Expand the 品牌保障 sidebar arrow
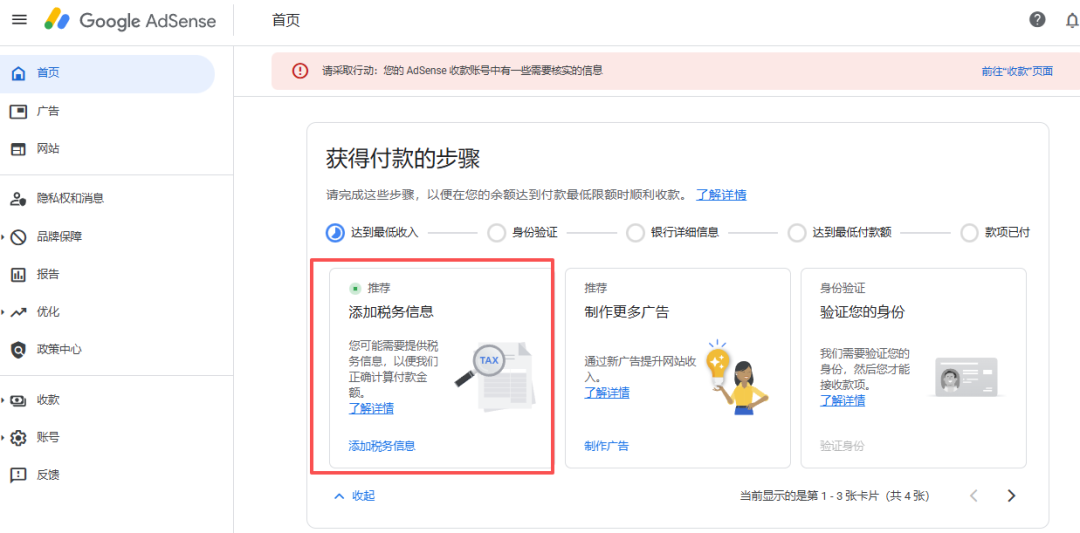1080x533 pixels. (x=3, y=237)
